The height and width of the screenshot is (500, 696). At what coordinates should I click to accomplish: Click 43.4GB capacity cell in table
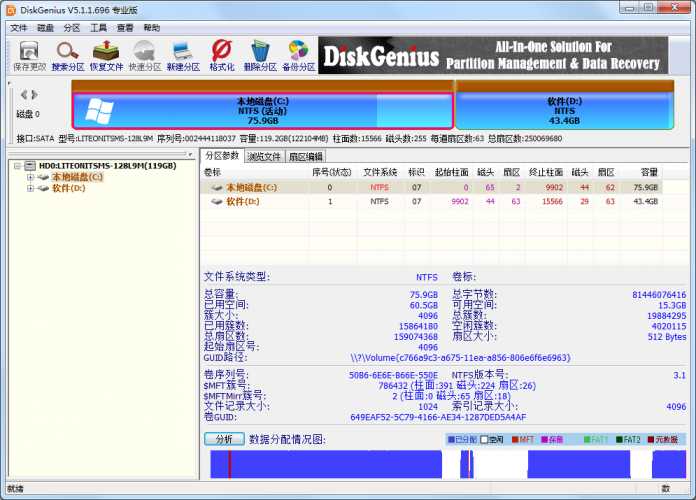645,202
